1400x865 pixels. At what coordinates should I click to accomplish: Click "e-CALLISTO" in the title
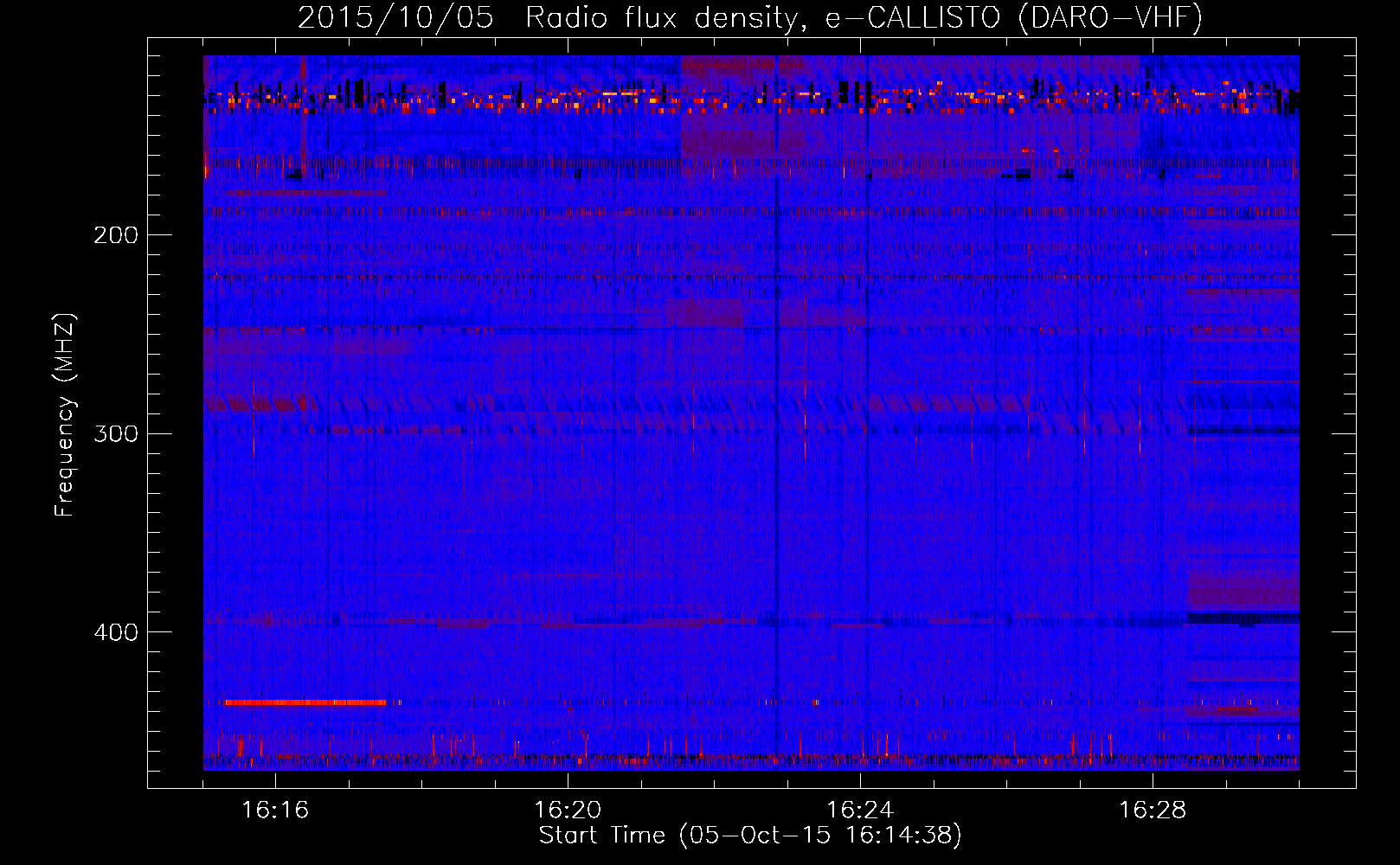click(912, 17)
